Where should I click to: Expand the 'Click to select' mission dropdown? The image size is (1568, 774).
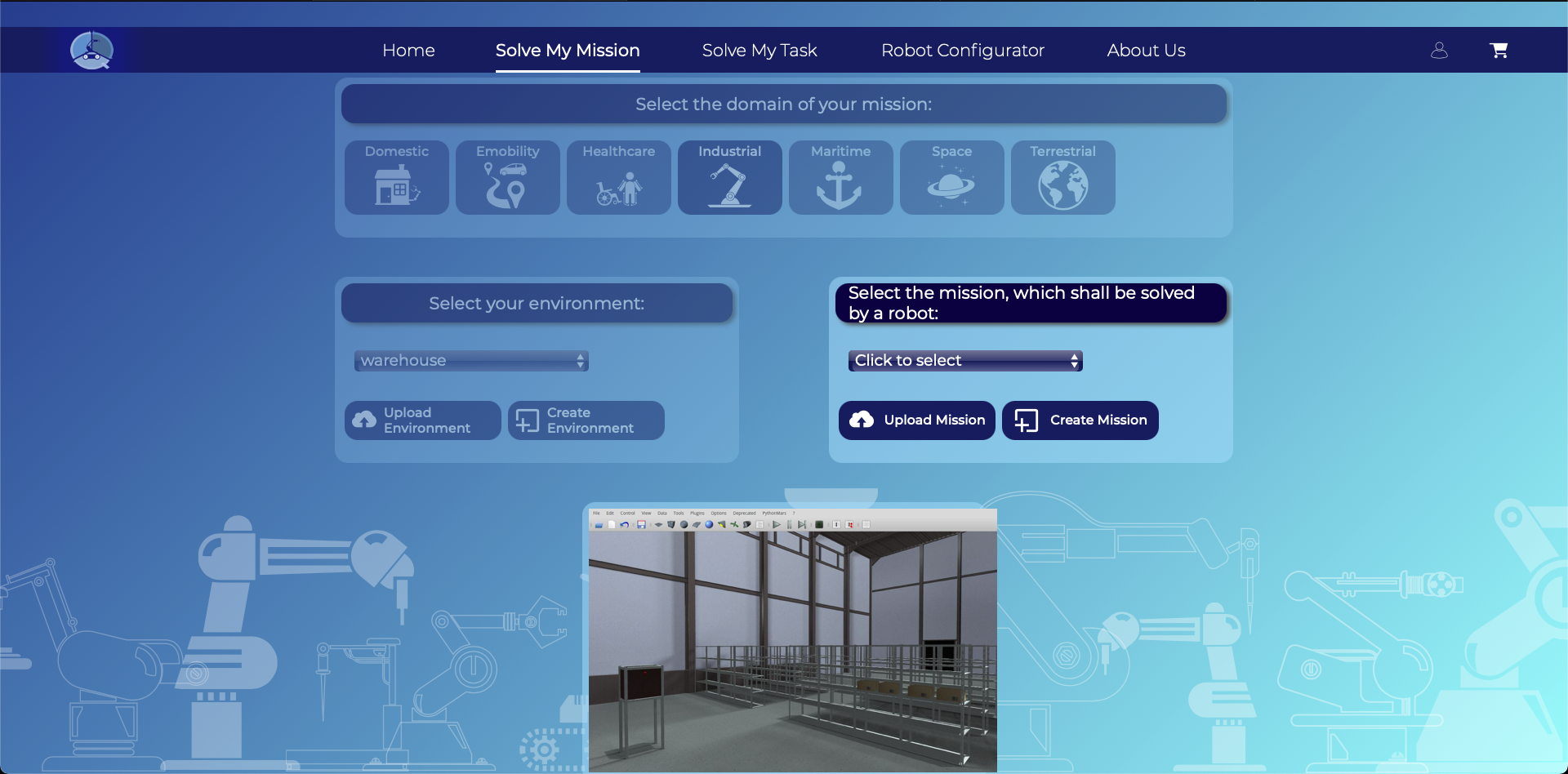coord(965,361)
